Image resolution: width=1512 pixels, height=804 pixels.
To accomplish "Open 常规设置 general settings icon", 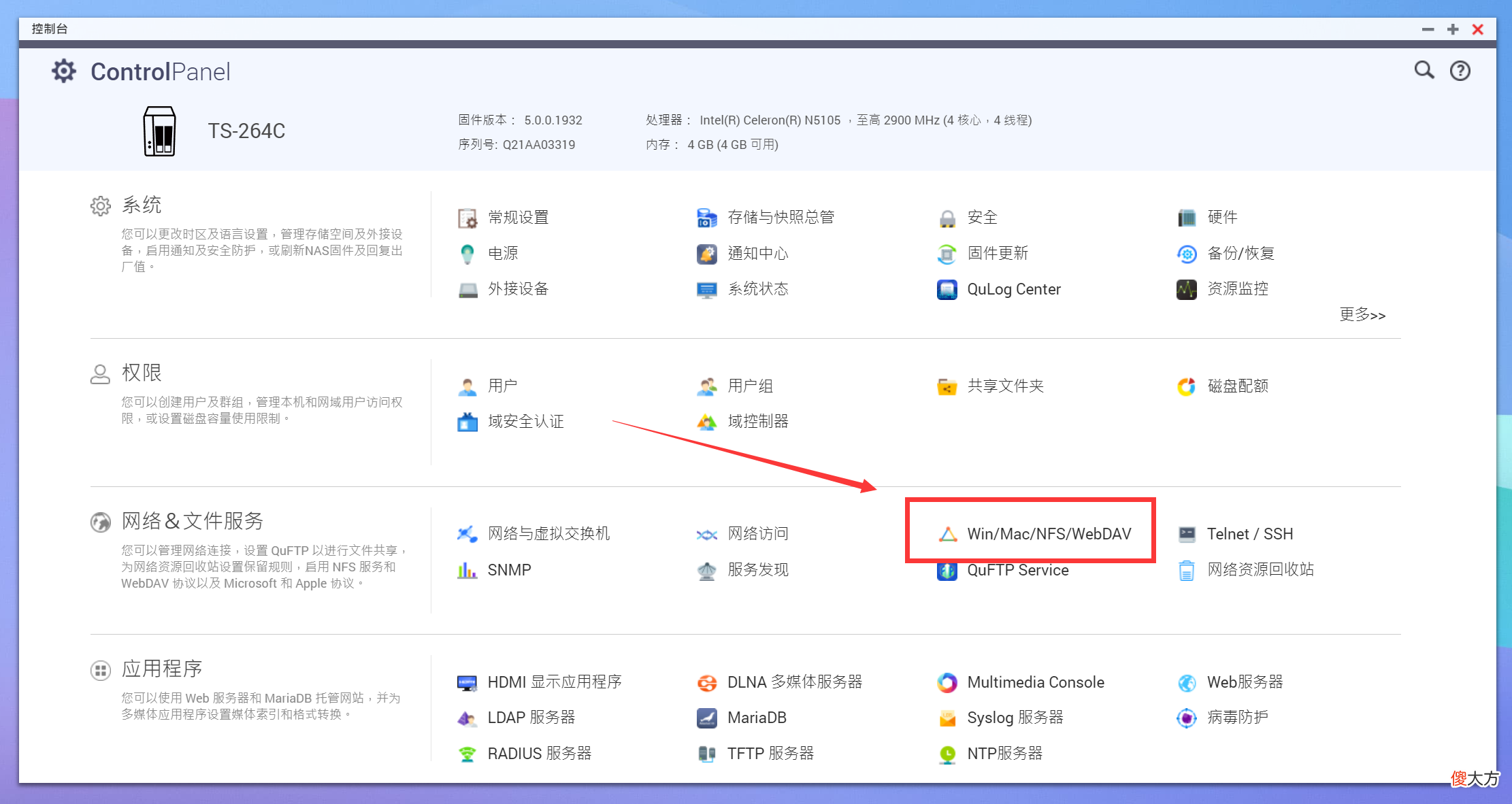I will 467,218.
